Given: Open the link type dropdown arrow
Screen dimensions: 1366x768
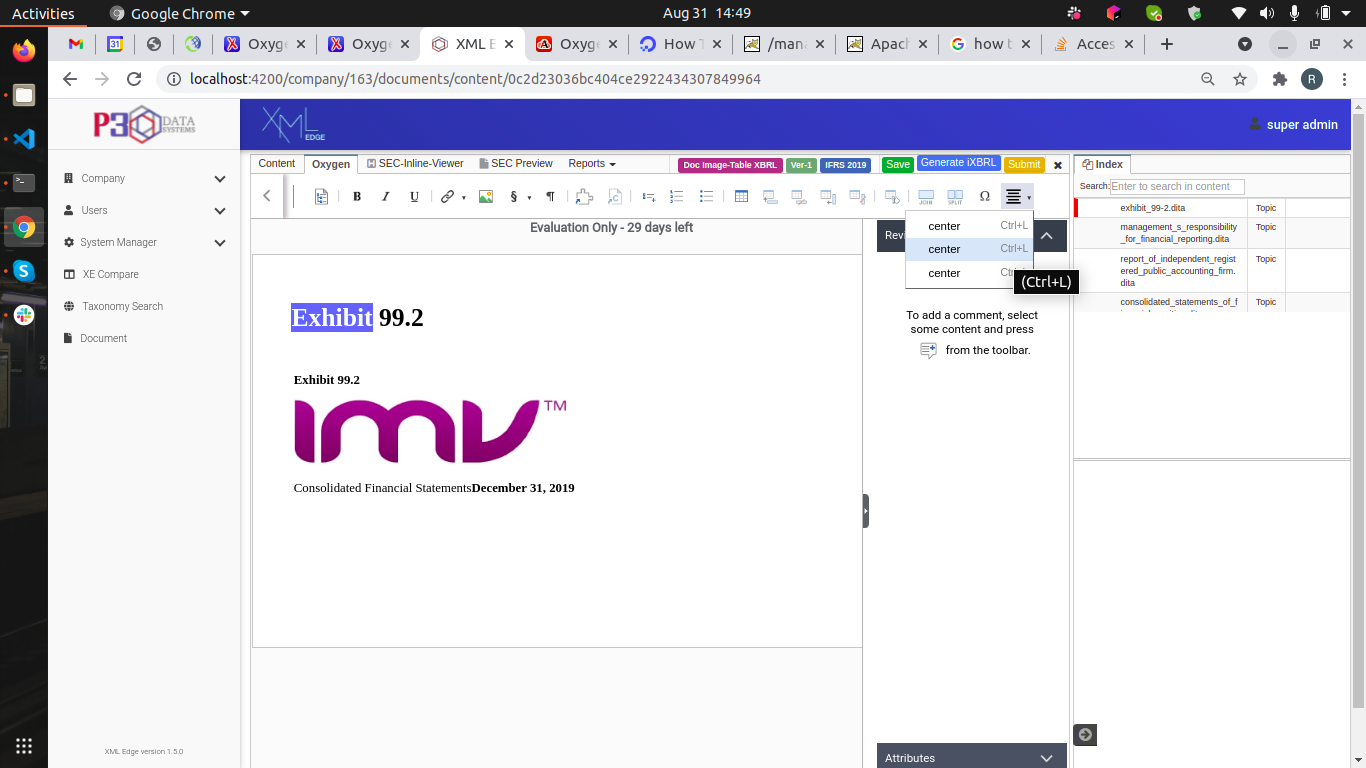Looking at the screenshot, I should point(464,197).
